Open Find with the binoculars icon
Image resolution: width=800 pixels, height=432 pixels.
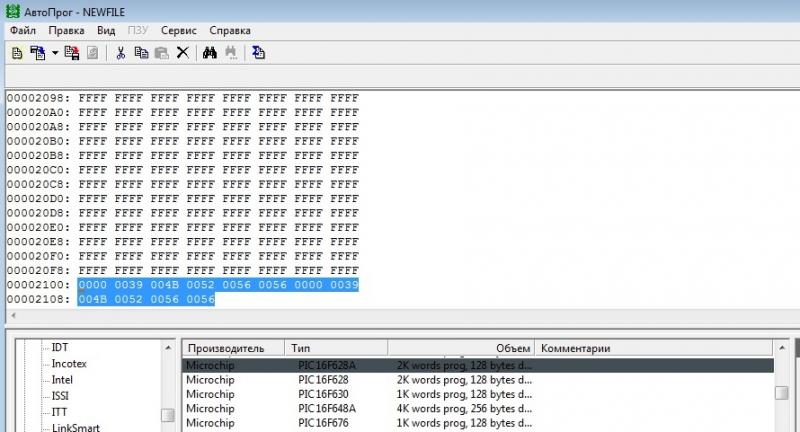(x=210, y=53)
